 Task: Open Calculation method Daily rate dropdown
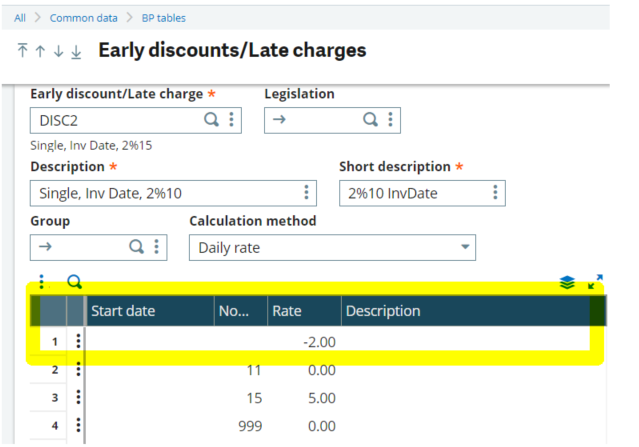point(464,246)
